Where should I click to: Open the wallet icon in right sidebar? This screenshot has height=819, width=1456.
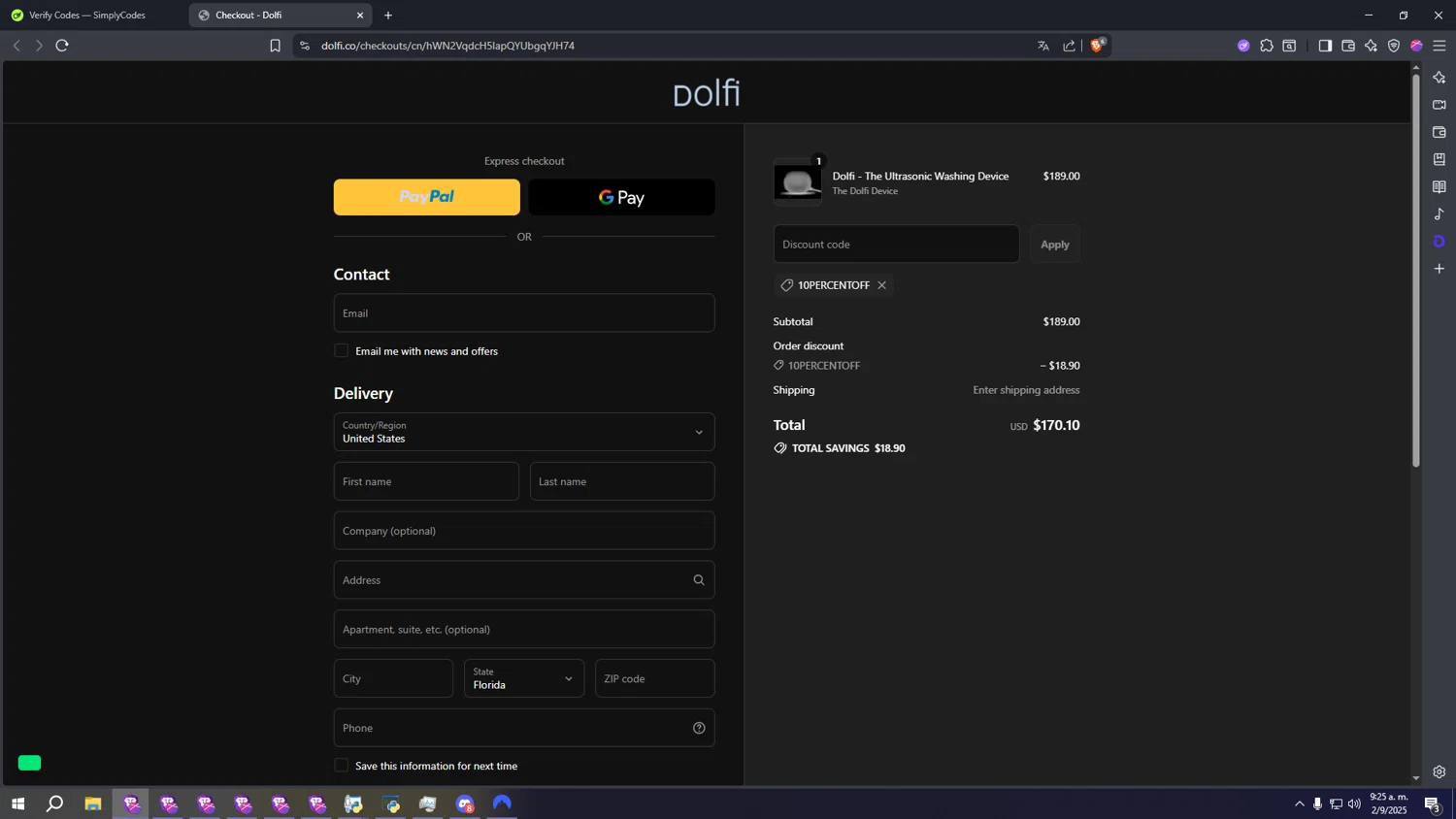pyautogui.click(x=1439, y=132)
